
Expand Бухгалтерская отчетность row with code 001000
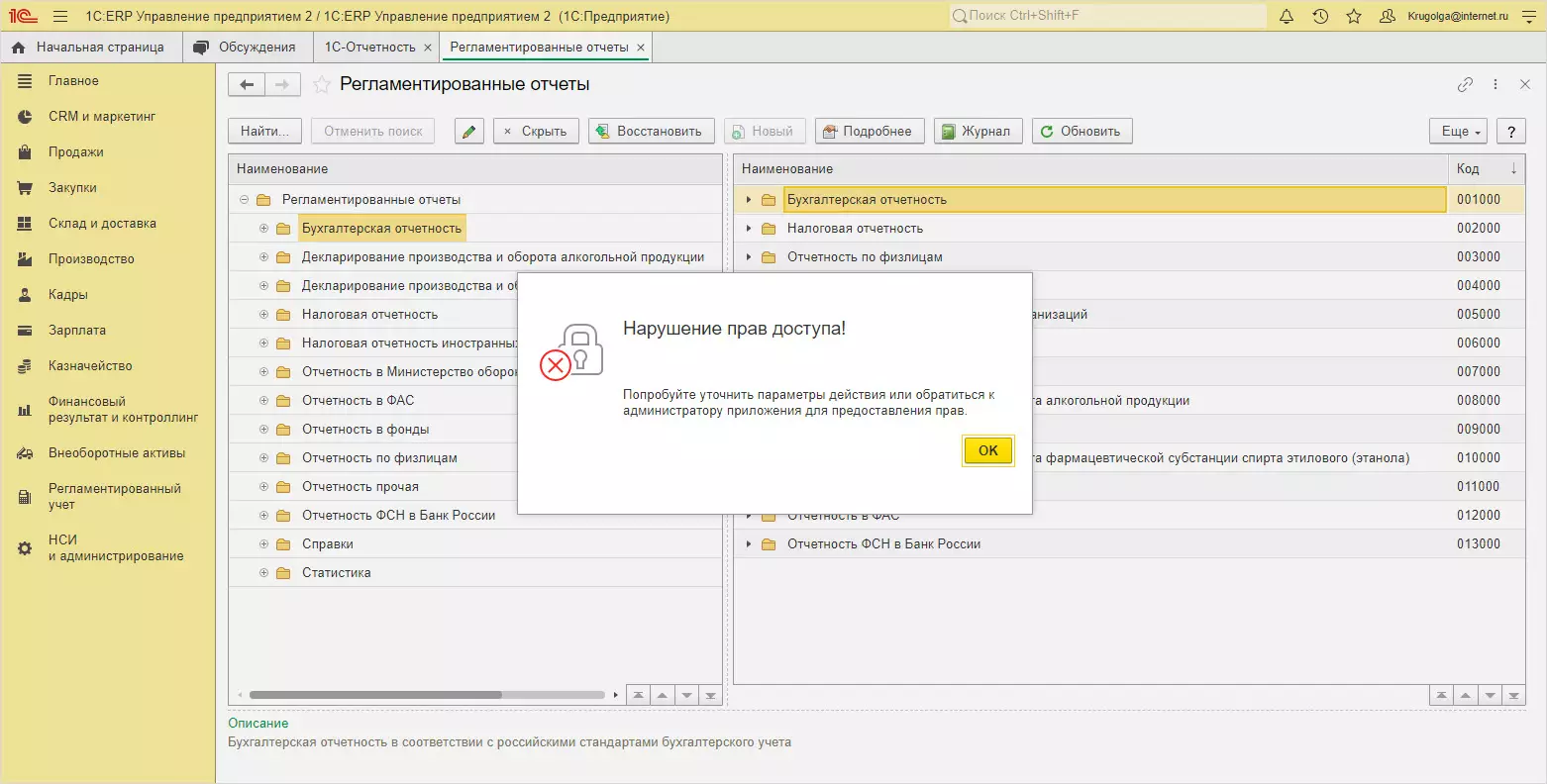(x=749, y=200)
